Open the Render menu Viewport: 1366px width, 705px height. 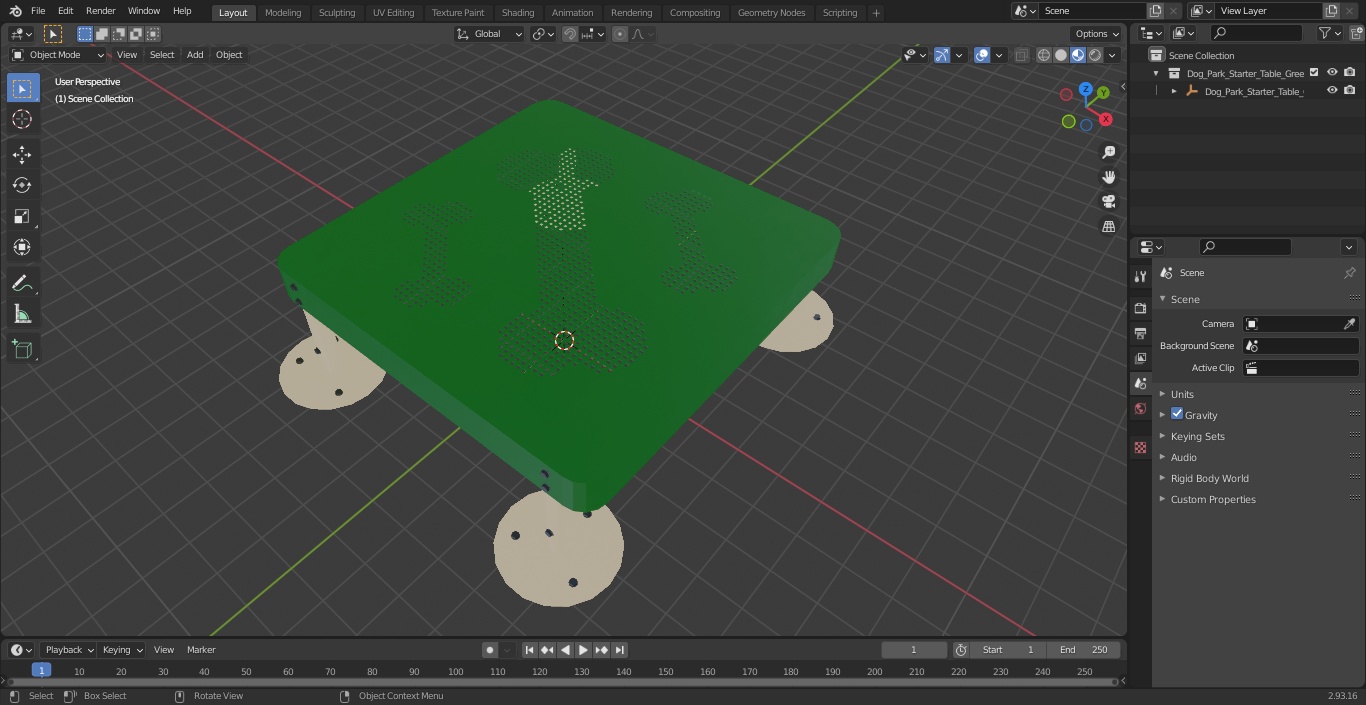100,11
